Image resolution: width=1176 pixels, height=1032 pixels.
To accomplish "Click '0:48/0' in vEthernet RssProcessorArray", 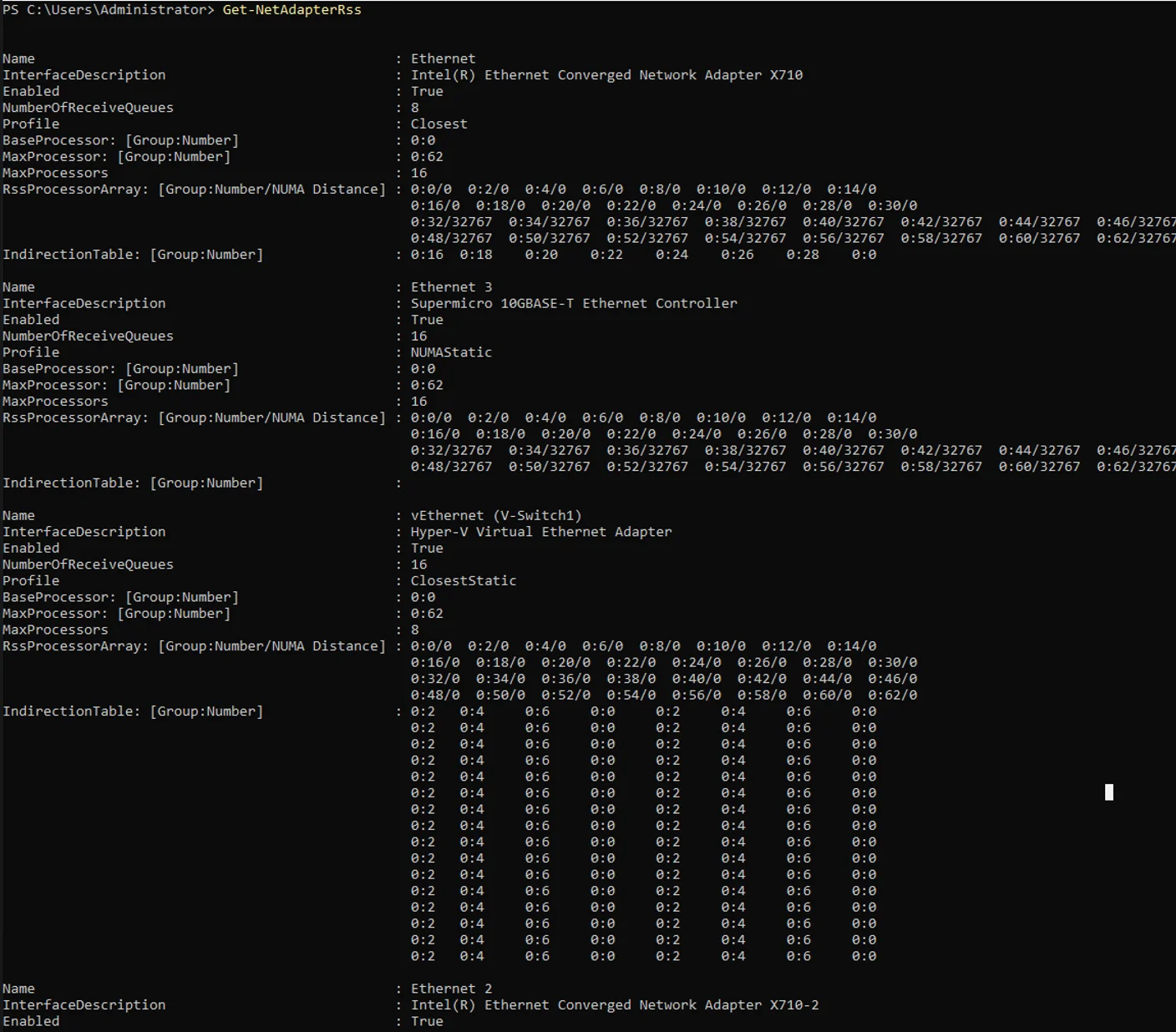I will click(x=435, y=695).
